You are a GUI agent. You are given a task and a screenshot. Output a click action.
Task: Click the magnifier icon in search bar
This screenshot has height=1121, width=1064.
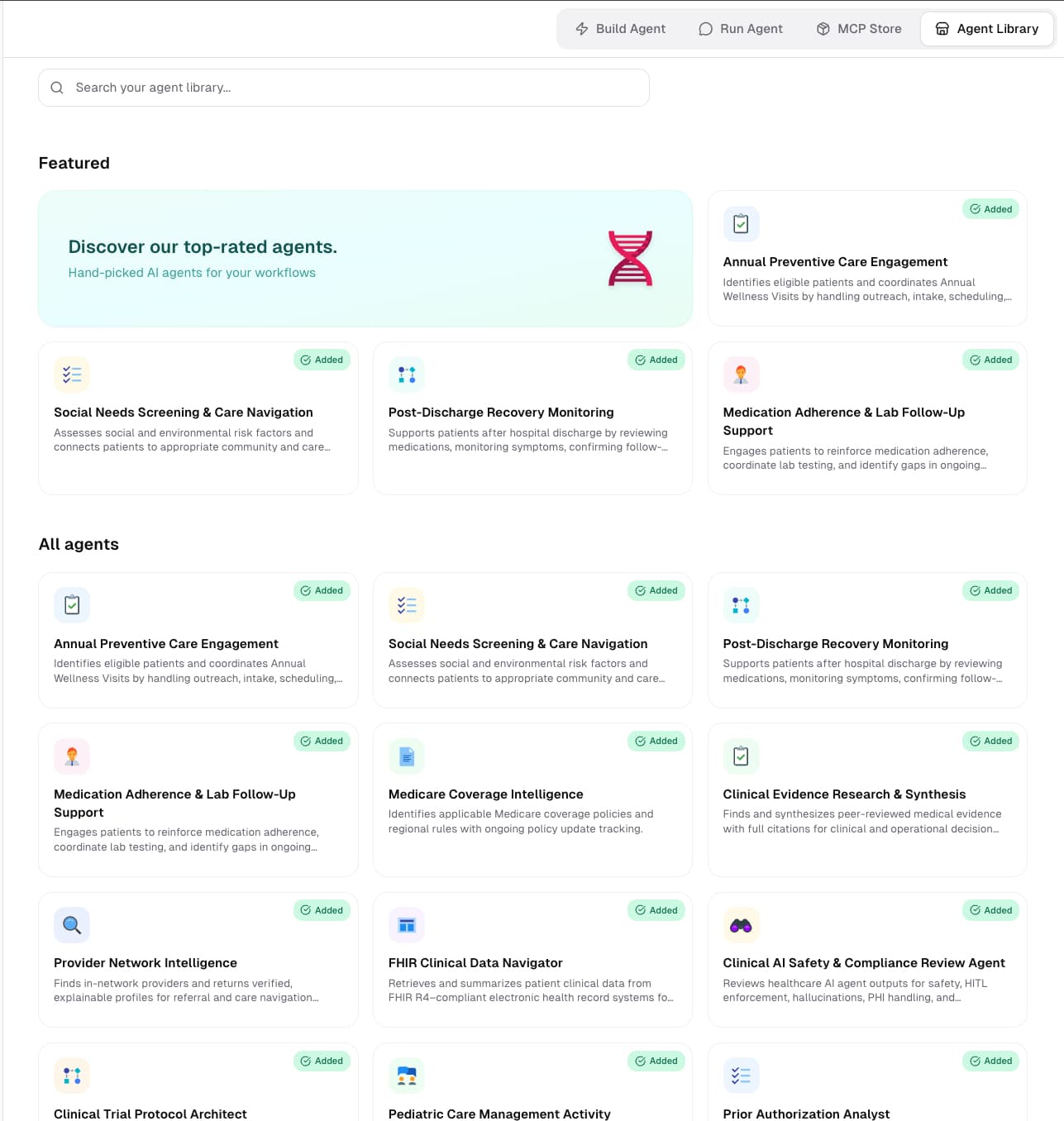[x=57, y=88]
